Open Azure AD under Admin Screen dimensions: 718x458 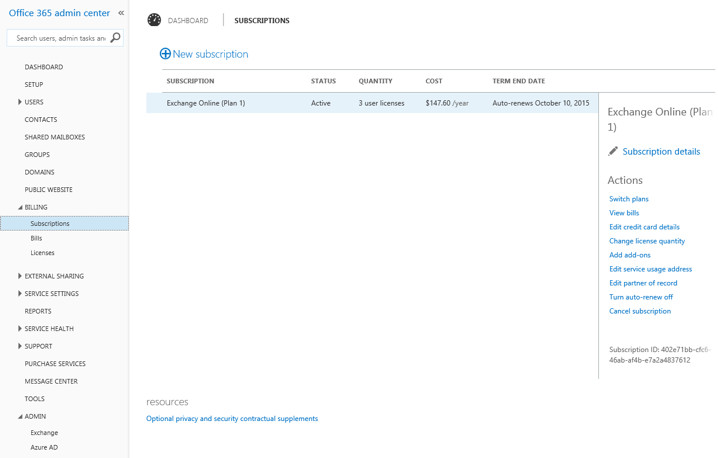(44, 447)
